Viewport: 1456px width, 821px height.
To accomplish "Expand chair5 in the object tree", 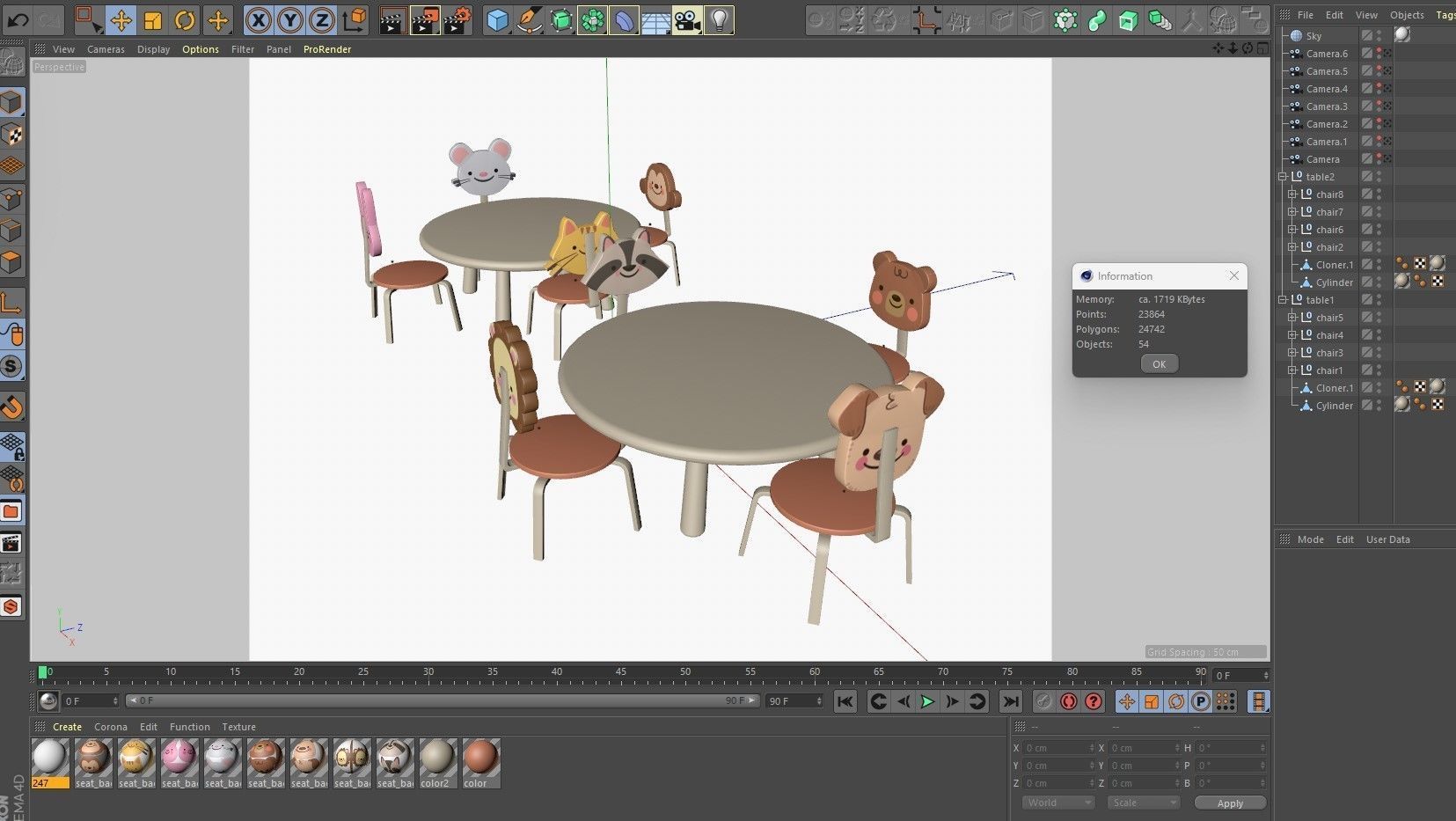I will pos(1291,318).
